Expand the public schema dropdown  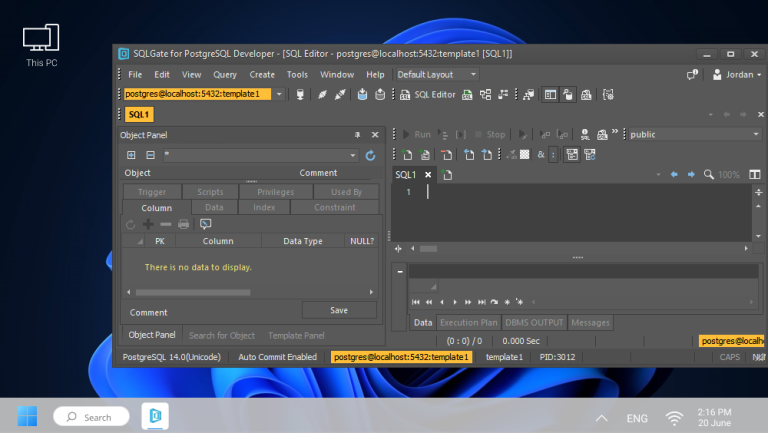[755, 134]
